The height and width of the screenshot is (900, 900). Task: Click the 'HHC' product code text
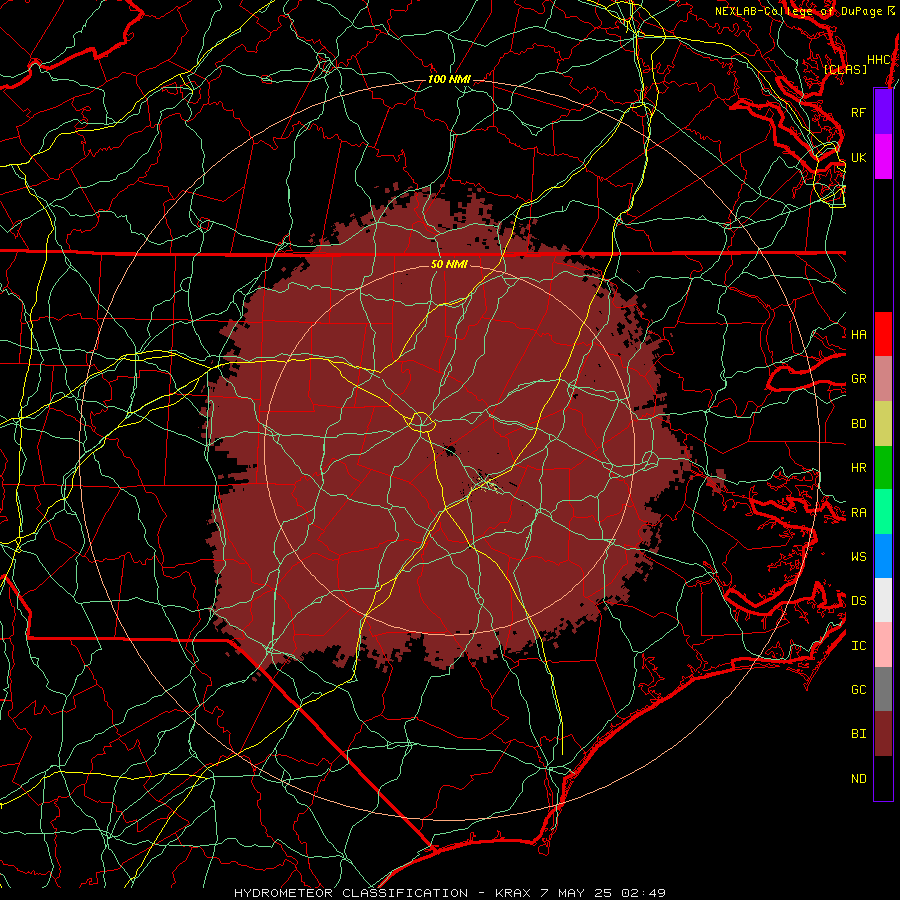pos(878,60)
